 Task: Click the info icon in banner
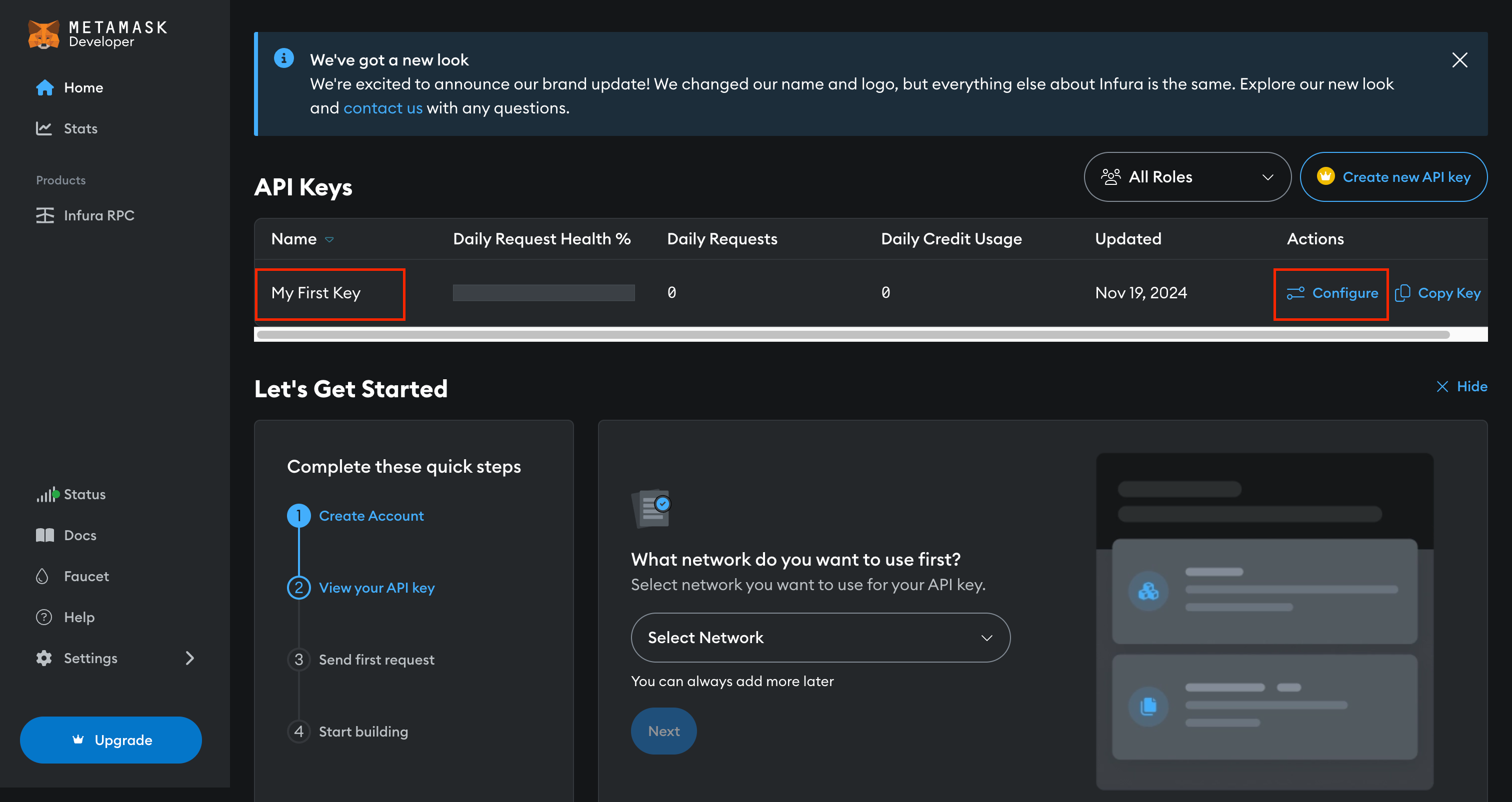pyautogui.click(x=284, y=58)
